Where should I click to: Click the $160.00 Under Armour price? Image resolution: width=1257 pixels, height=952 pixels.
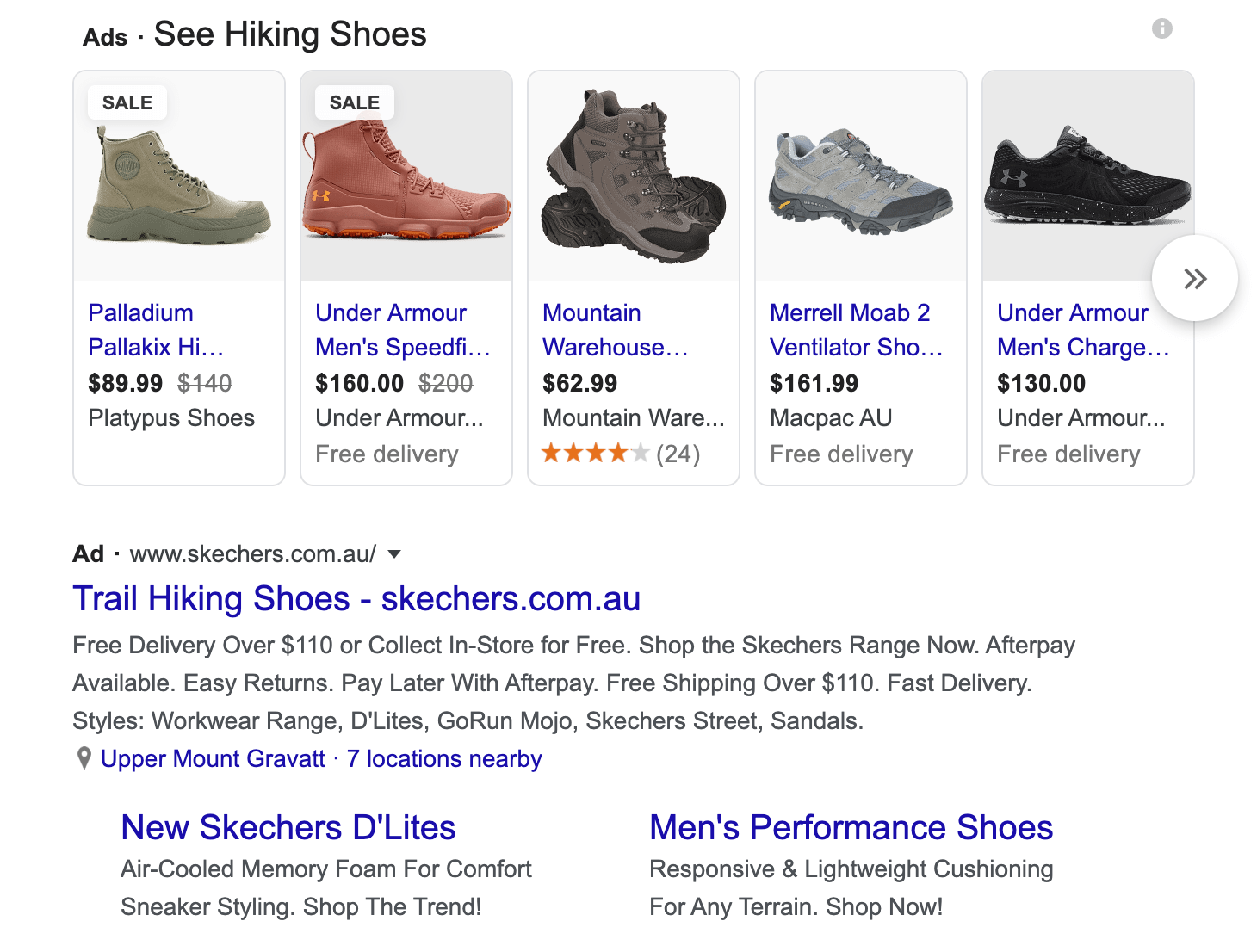coord(360,383)
